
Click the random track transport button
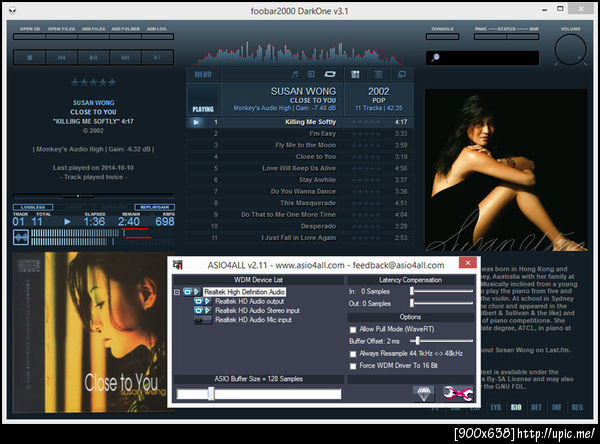pos(157,58)
